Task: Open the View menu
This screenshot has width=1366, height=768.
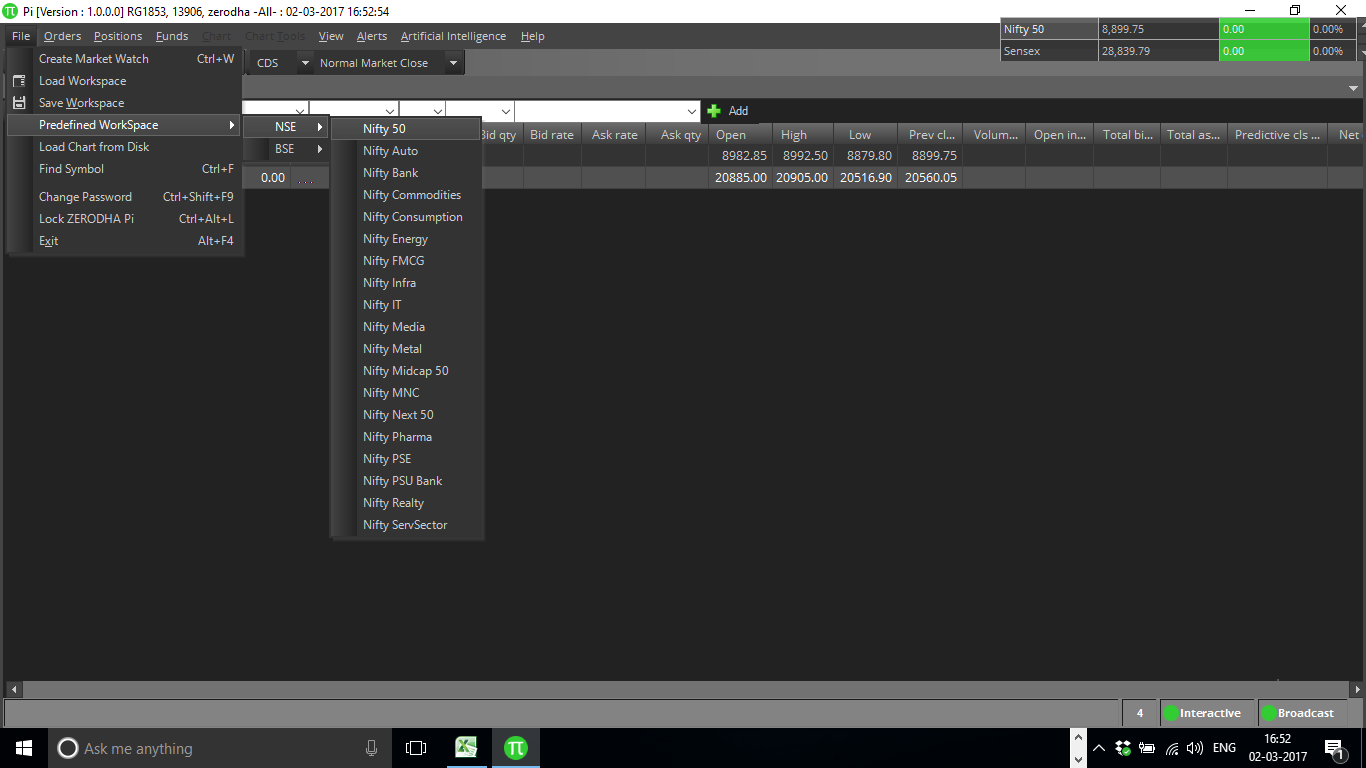Action: click(331, 36)
